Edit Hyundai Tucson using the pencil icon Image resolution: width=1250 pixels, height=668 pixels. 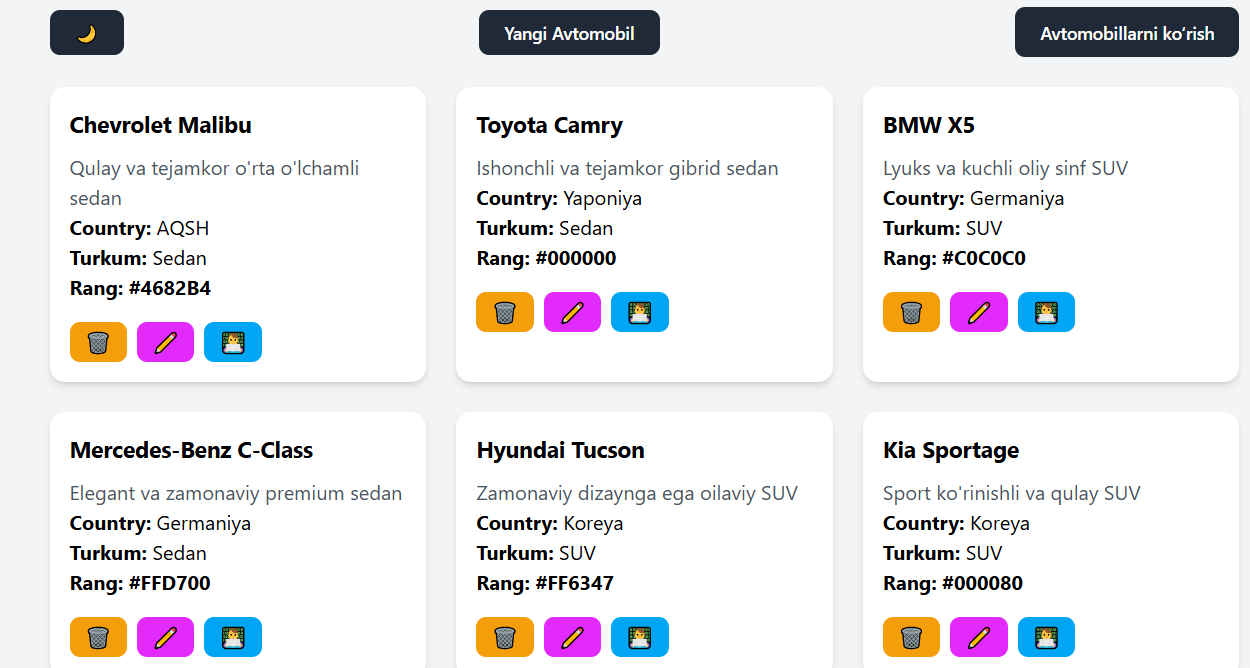pos(572,637)
